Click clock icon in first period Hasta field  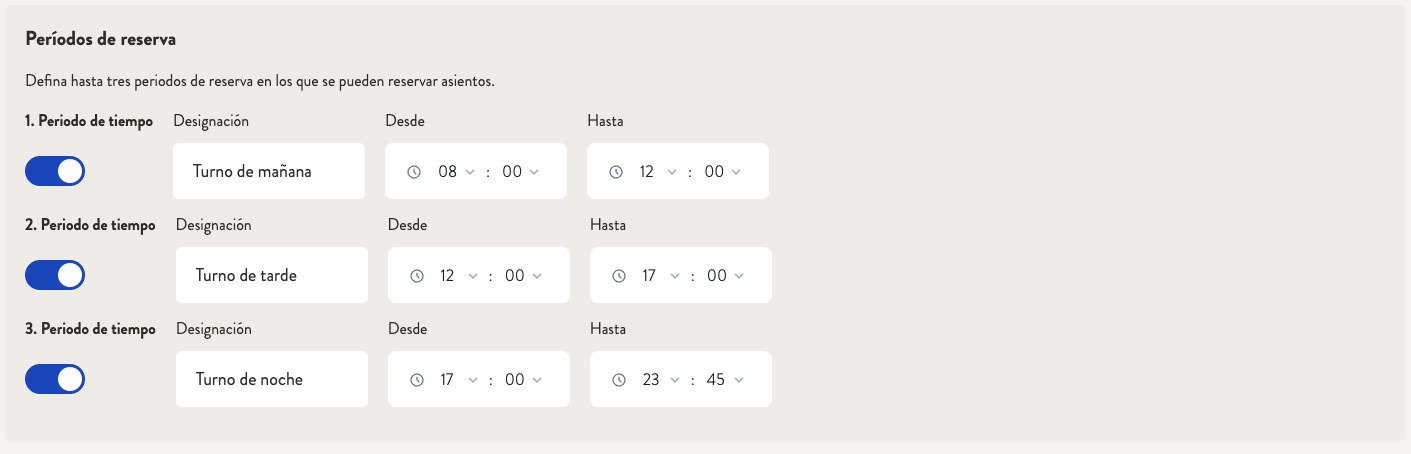[616, 172]
